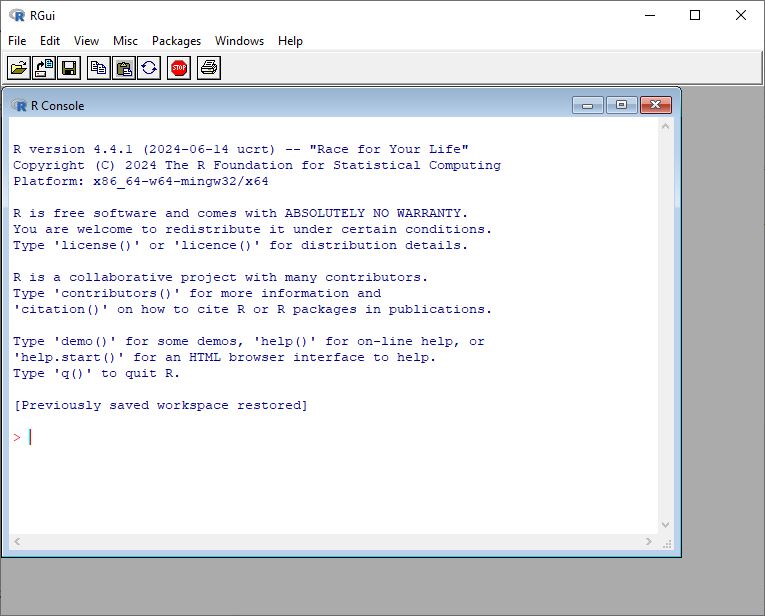Expand the View menu
The width and height of the screenshot is (765, 616).
click(86, 41)
